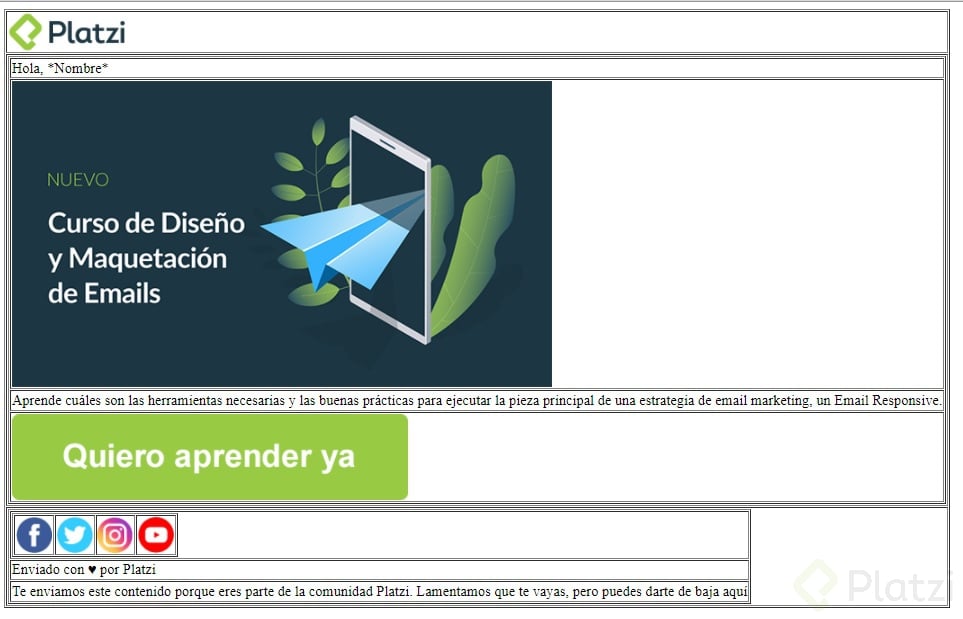
Task: Select the 'Hola, *Nombre*' greeting line
Action: tap(60, 67)
